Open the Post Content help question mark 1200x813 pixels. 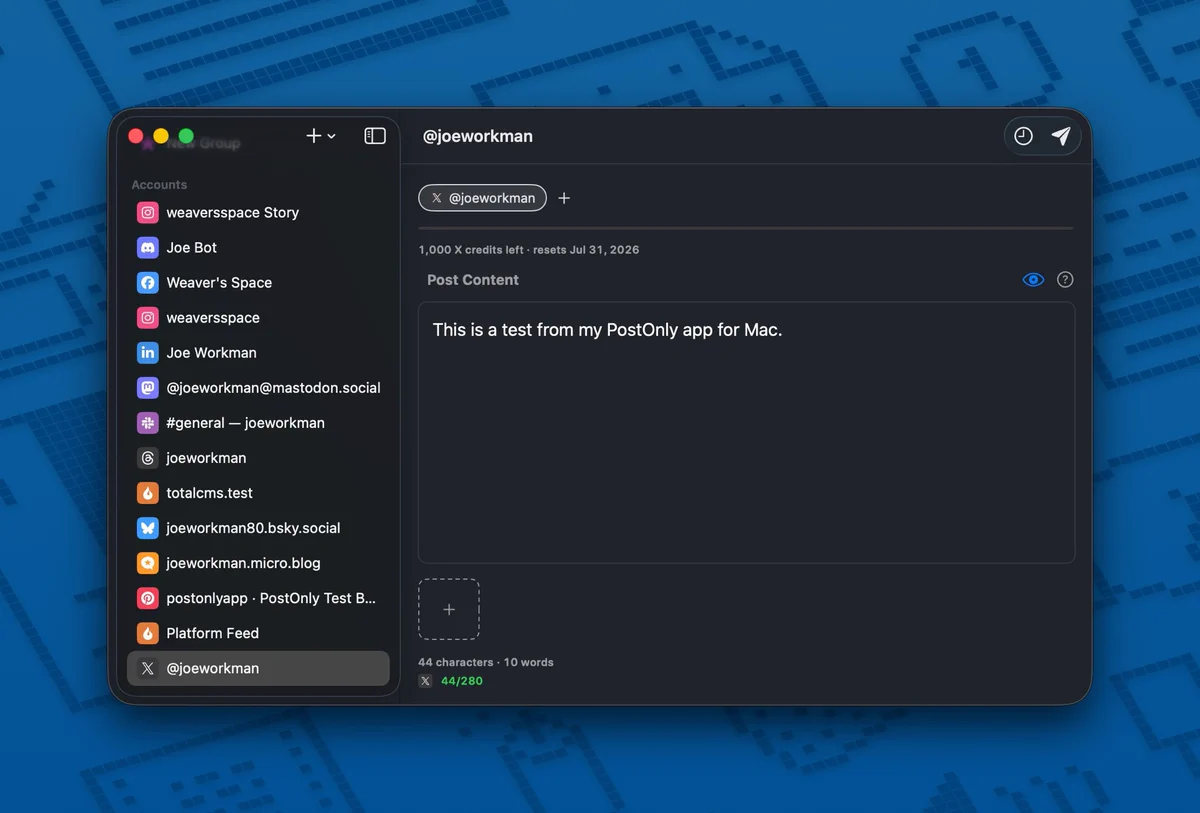click(x=1065, y=280)
